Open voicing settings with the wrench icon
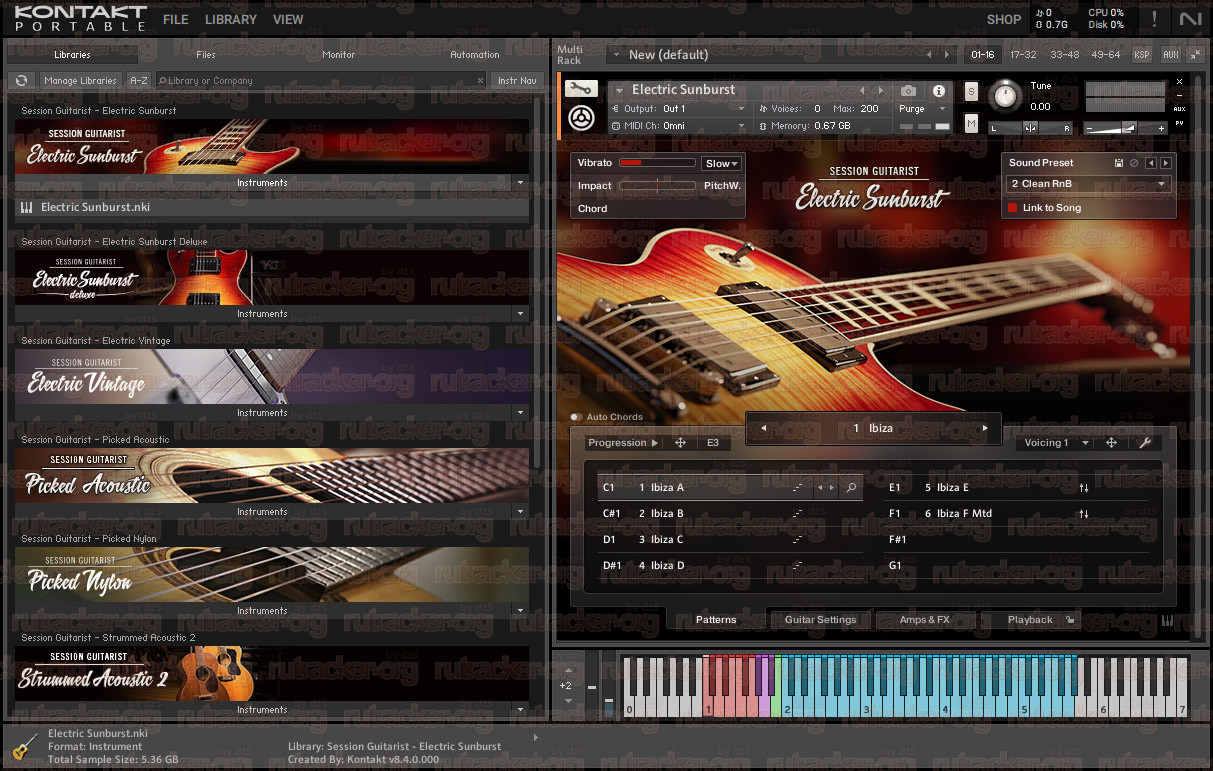The width and height of the screenshot is (1213, 771). pyautogui.click(x=1146, y=443)
